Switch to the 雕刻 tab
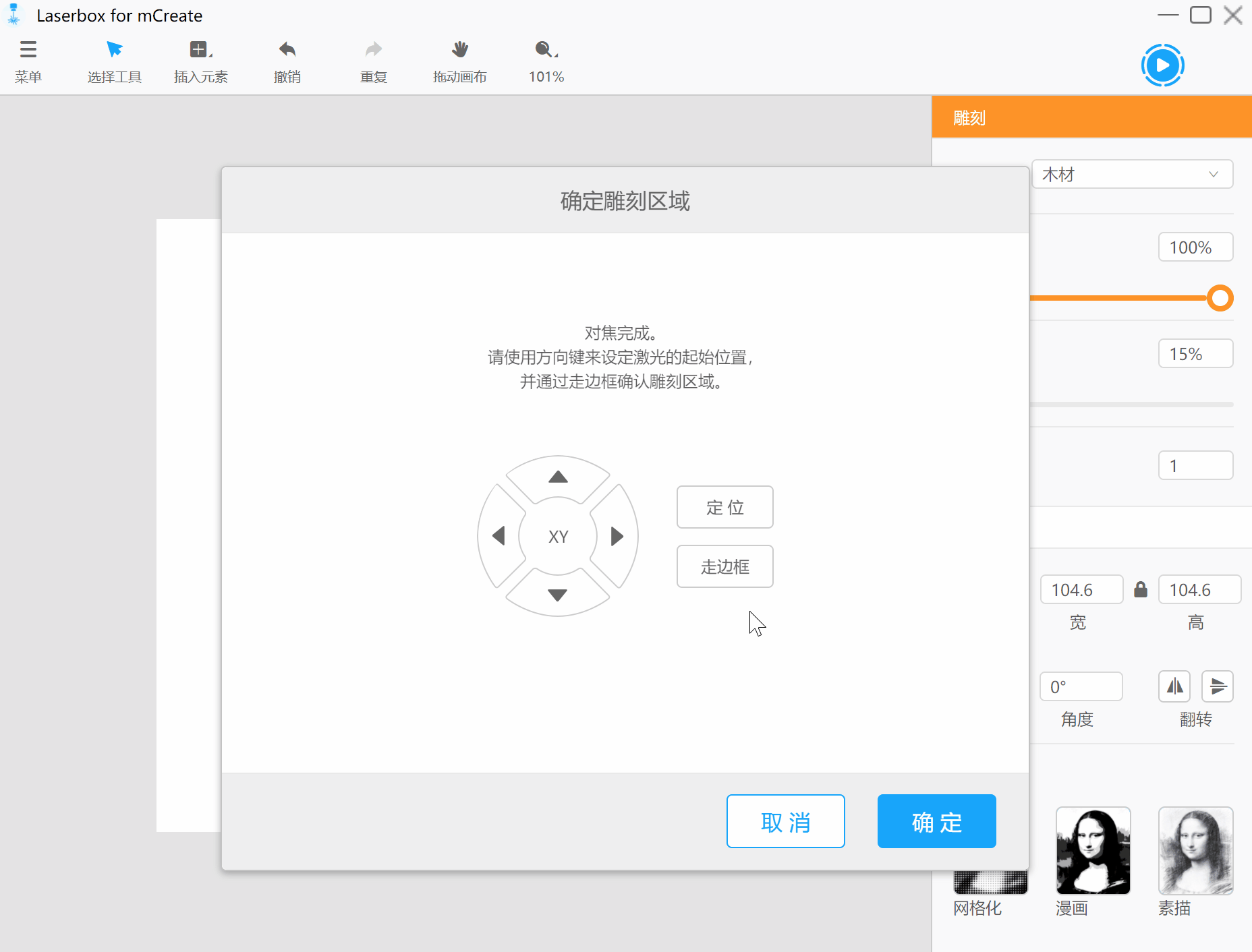1252x952 pixels. (969, 117)
